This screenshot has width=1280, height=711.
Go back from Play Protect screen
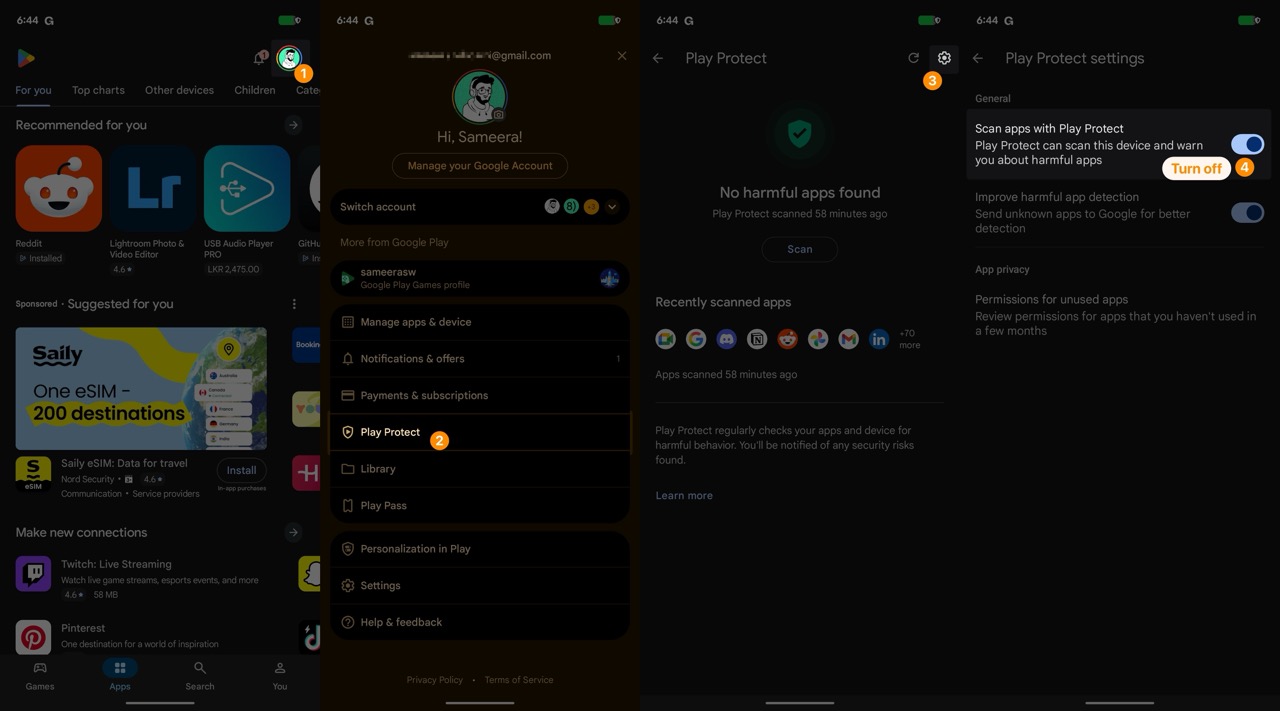click(x=658, y=58)
